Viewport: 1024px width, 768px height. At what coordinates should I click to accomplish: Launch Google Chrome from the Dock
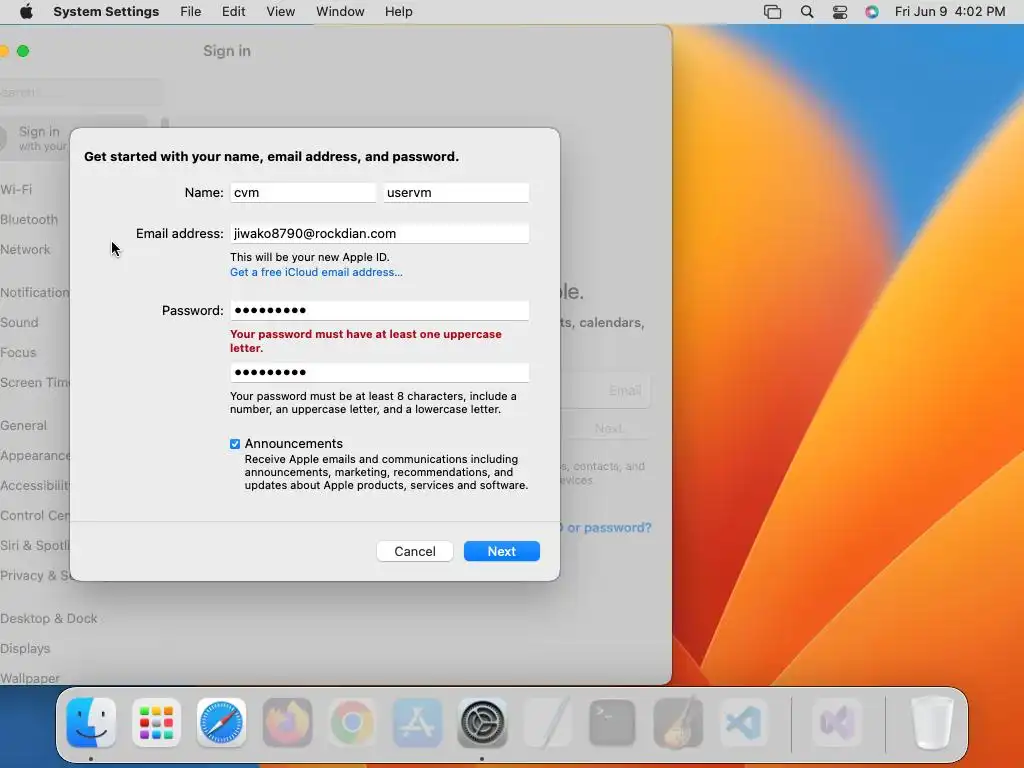pos(352,723)
